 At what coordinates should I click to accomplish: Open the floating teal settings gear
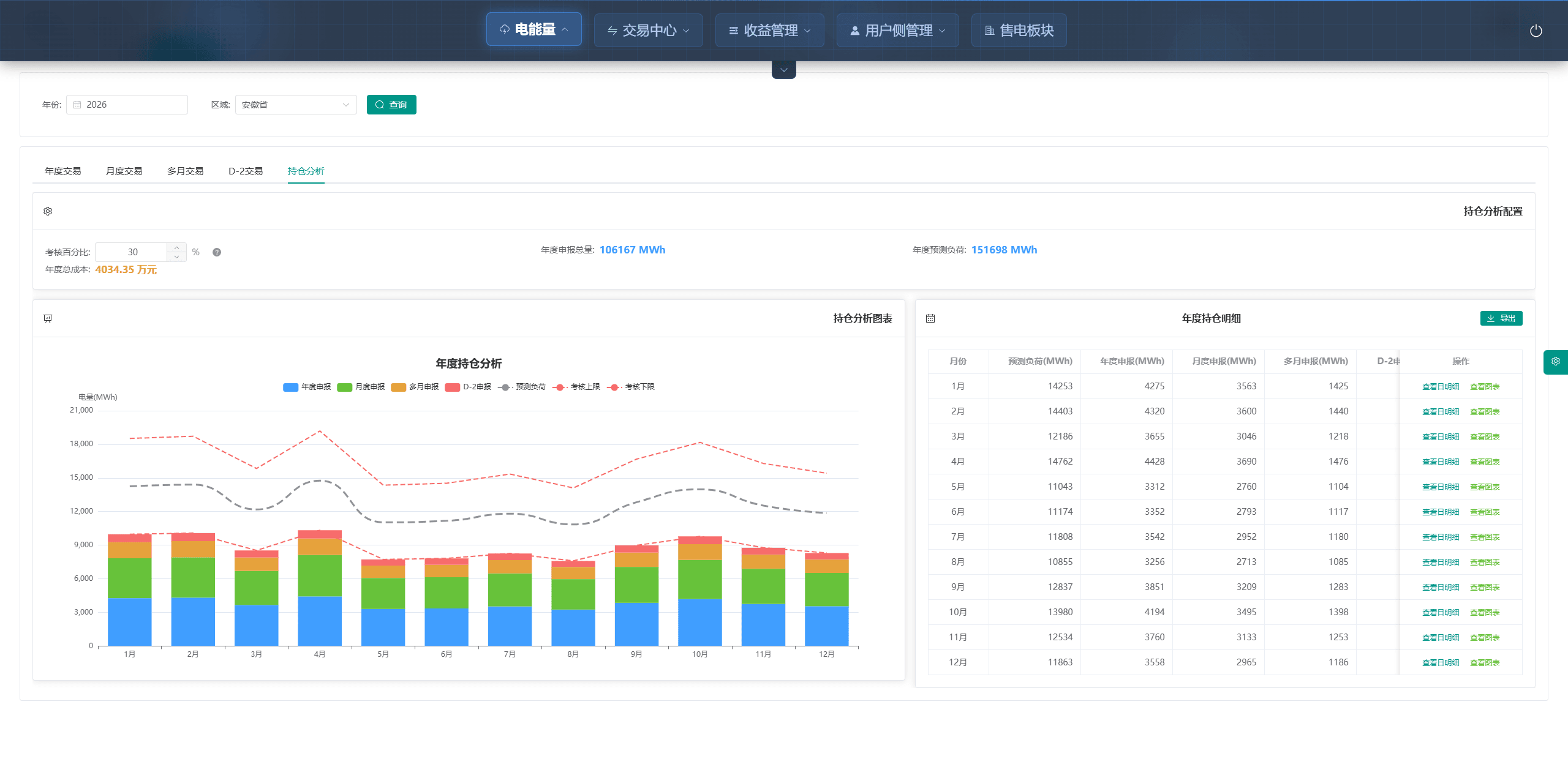(x=1555, y=362)
